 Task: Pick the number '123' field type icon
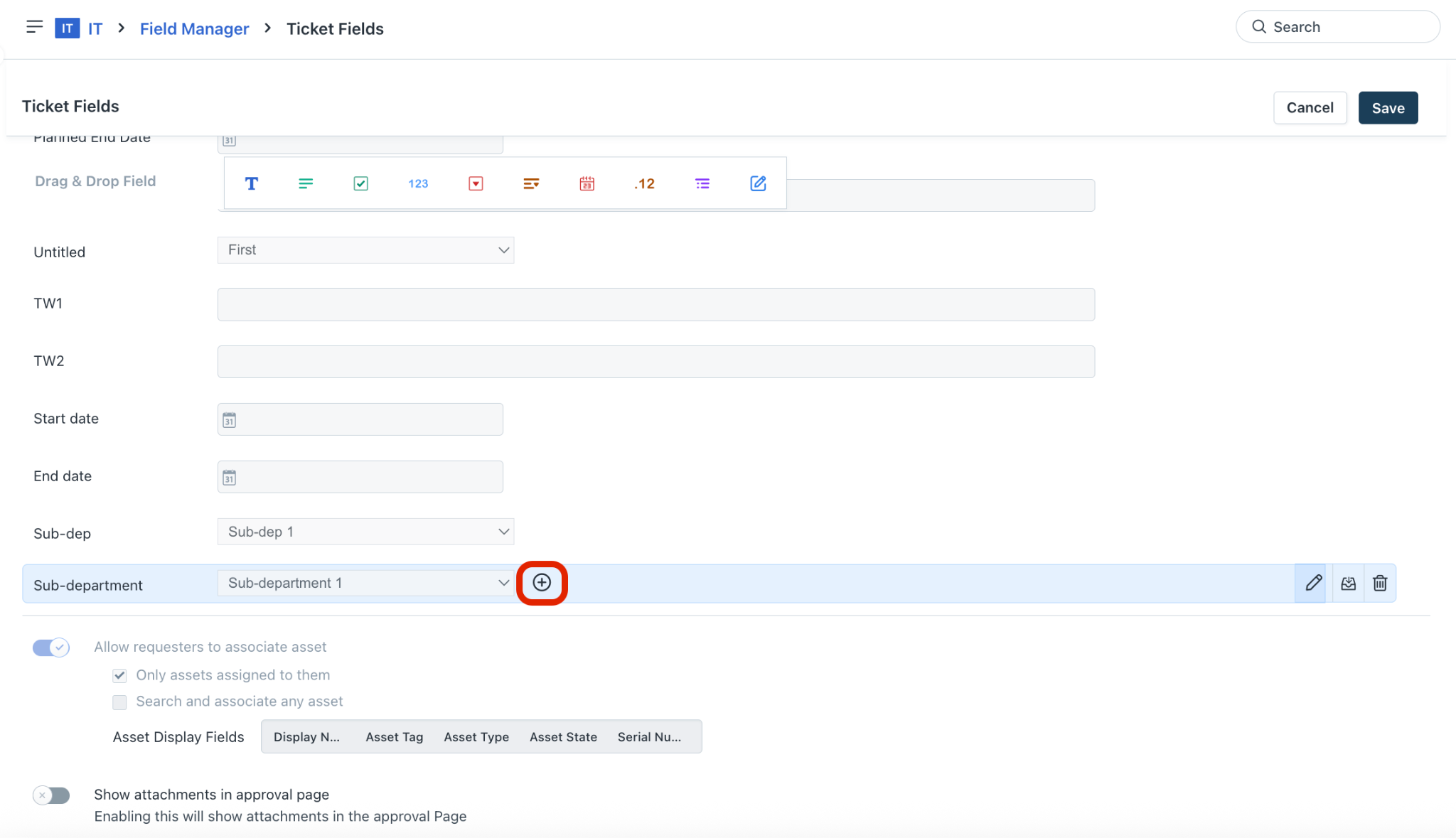click(418, 183)
